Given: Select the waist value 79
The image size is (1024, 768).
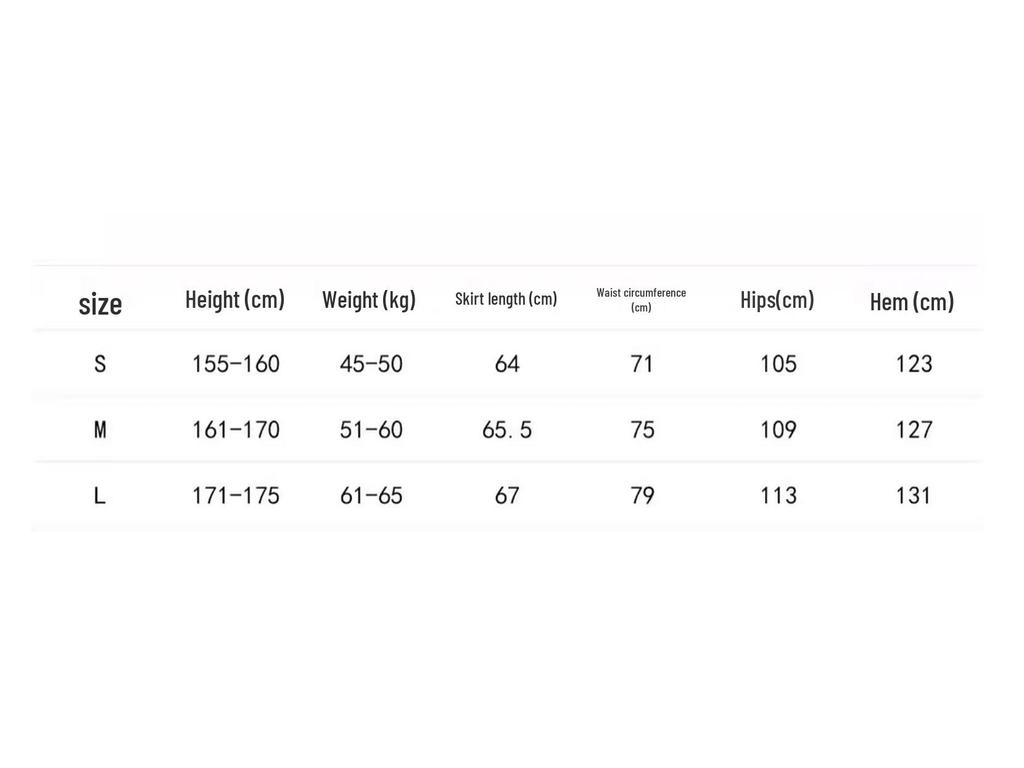Looking at the screenshot, I should (642, 496).
